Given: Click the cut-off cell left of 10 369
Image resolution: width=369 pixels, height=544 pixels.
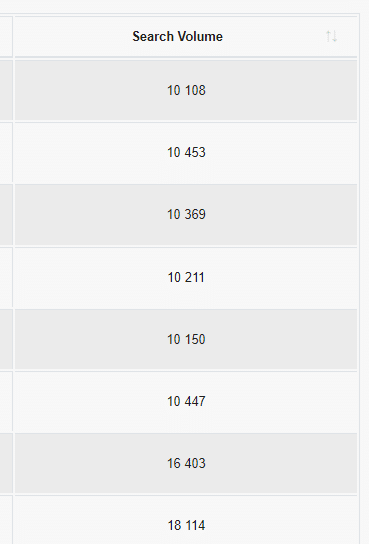Looking at the screenshot, I should pyautogui.click(x=6, y=215).
